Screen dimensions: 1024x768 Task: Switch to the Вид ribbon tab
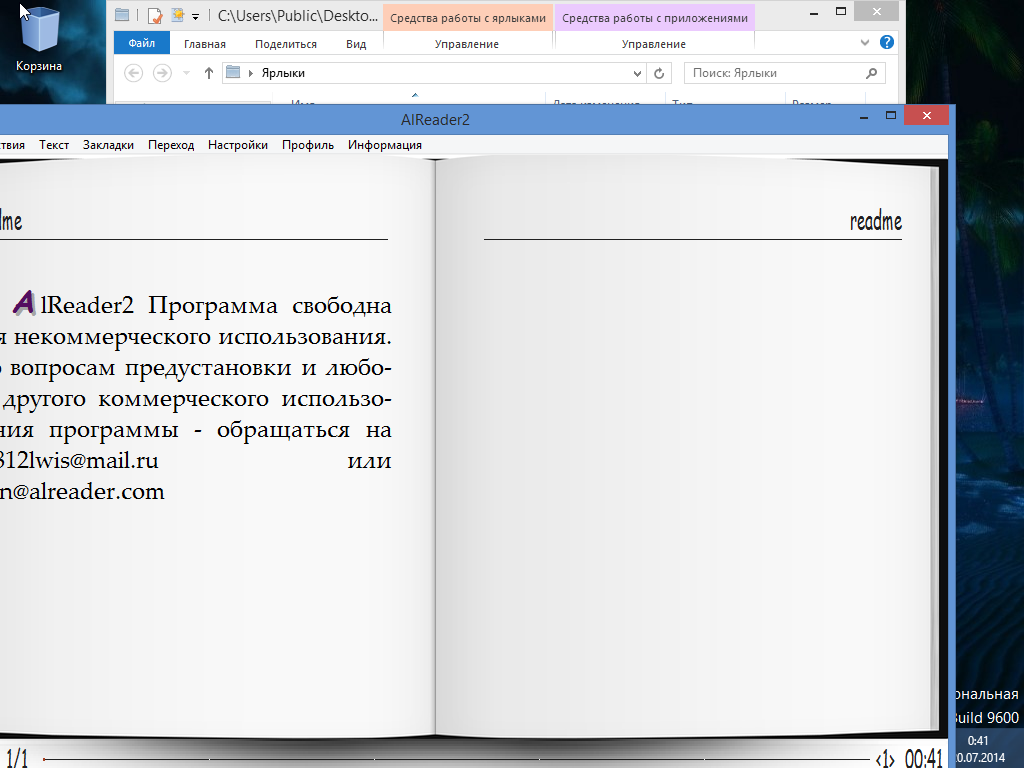356,44
